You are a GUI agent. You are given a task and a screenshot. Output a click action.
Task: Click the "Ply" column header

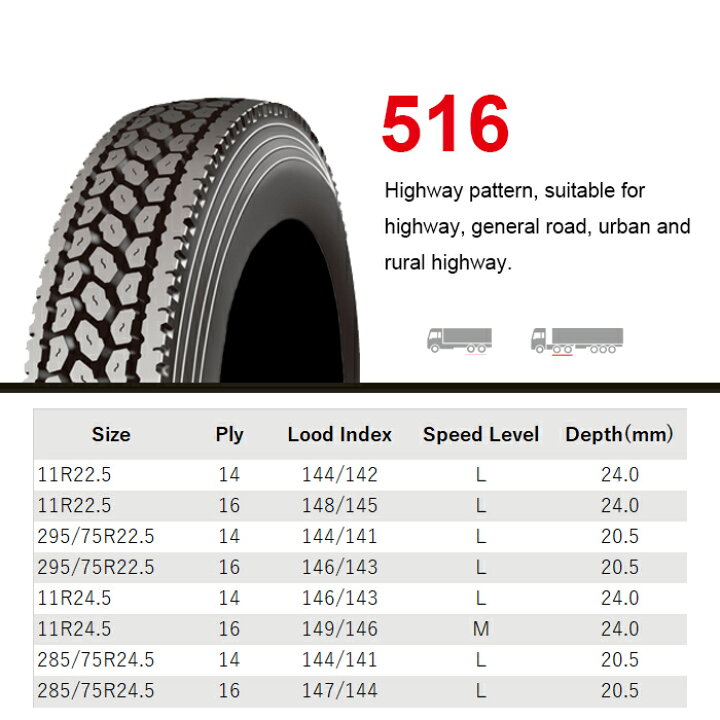click(x=230, y=434)
